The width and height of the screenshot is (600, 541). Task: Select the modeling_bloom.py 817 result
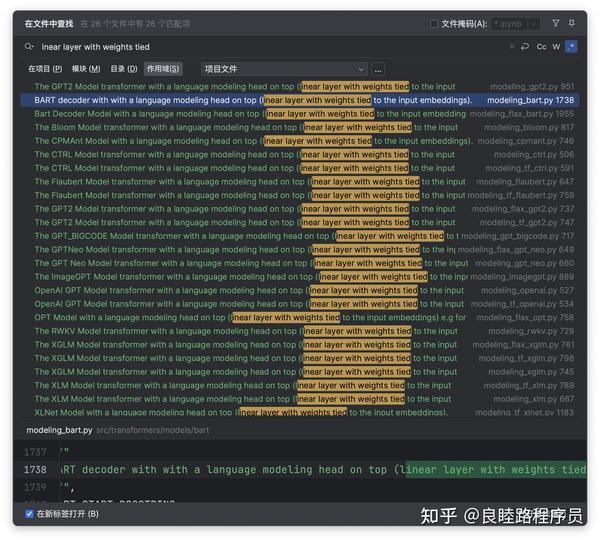point(300,127)
